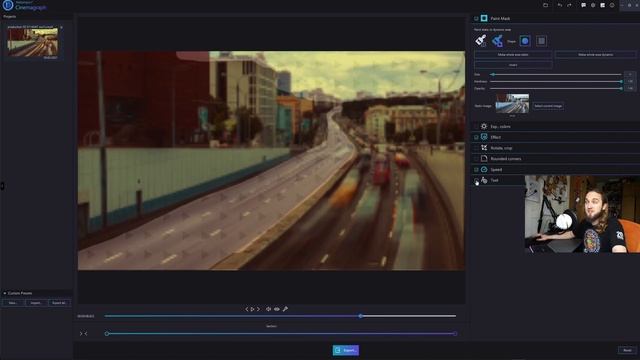
Task: Choose the round brush shape
Action: coord(525,41)
